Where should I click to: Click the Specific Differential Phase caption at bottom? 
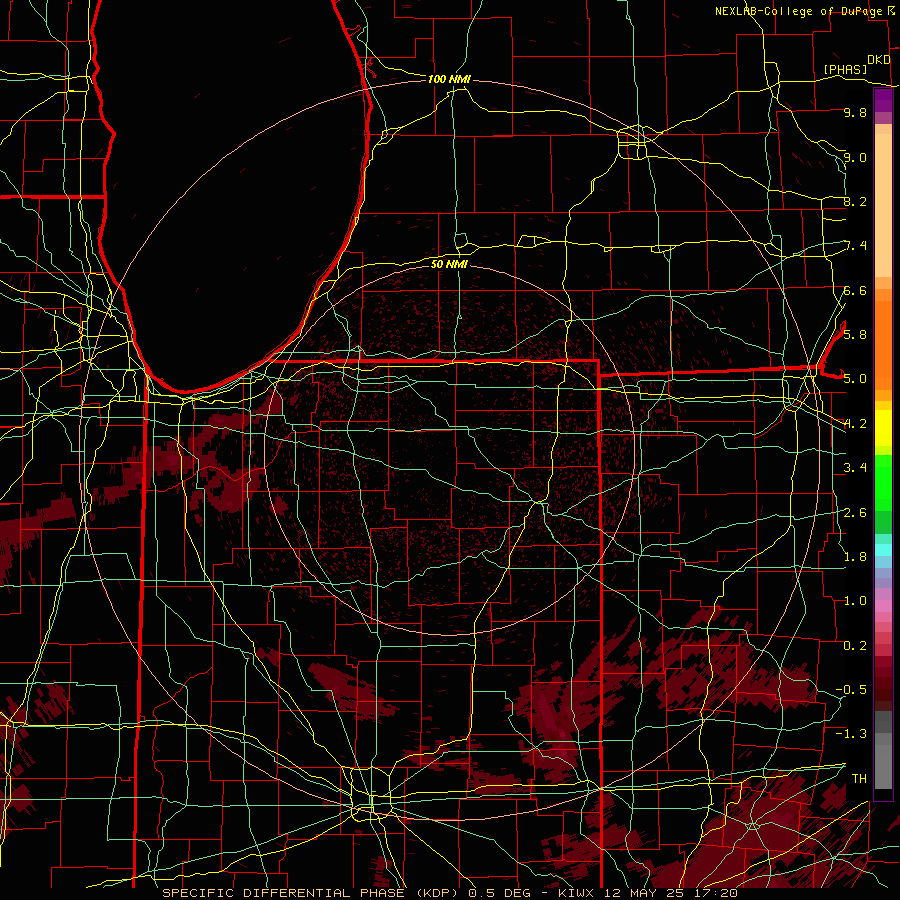pyautogui.click(x=450, y=893)
